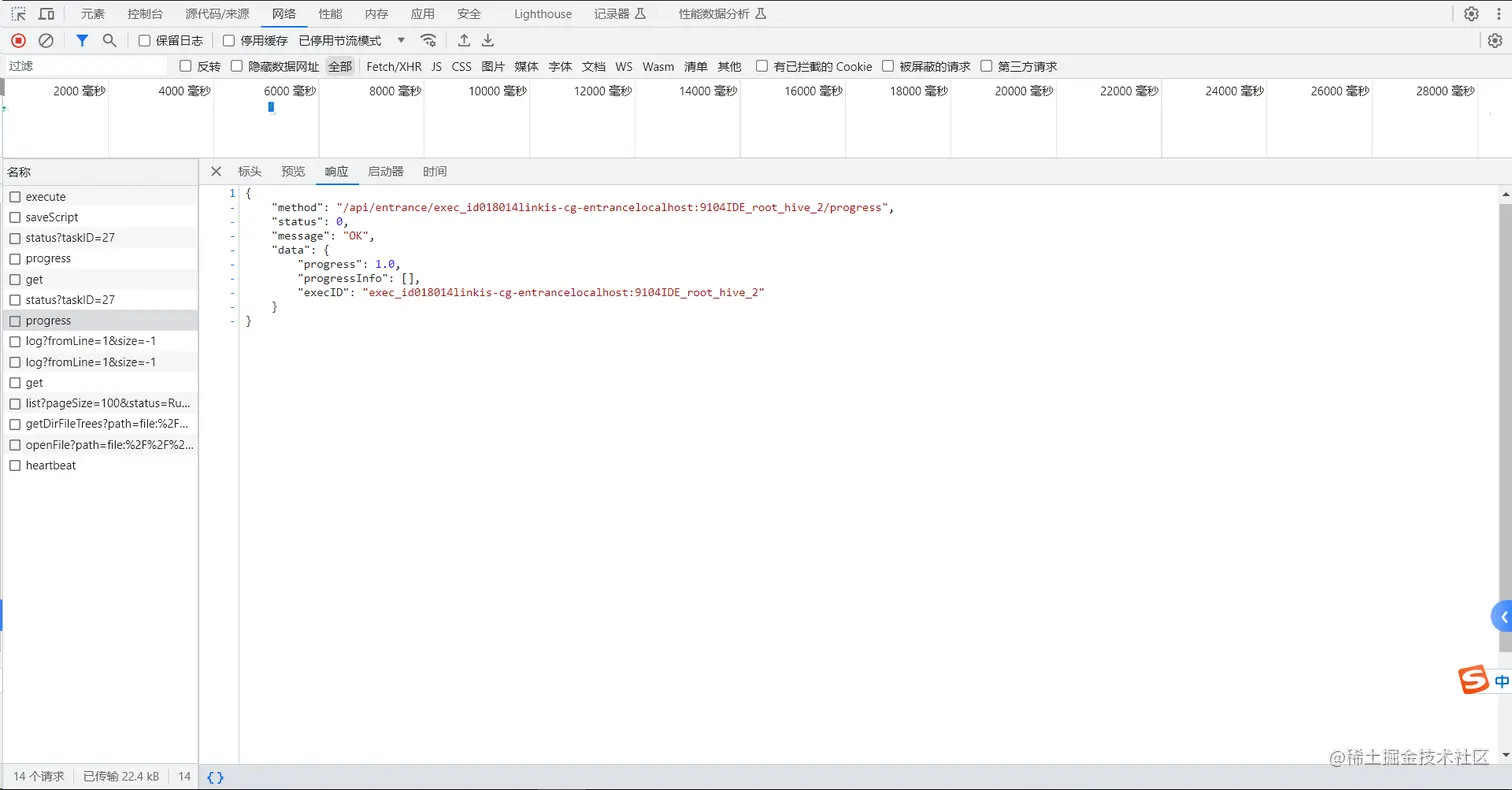
Task: Switch to the 元素 panel tab
Action: (x=93, y=14)
